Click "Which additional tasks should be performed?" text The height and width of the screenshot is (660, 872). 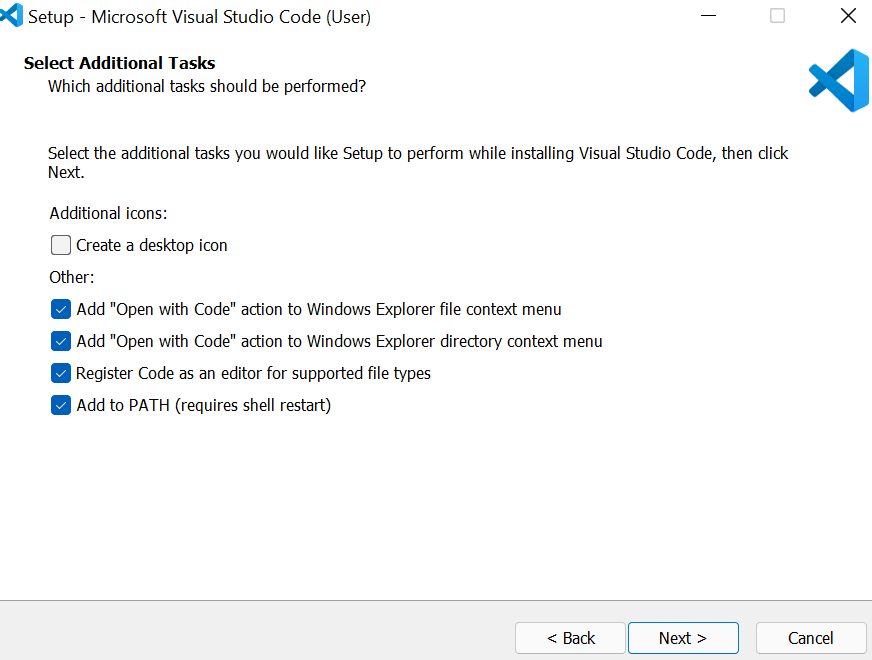click(x=207, y=87)
